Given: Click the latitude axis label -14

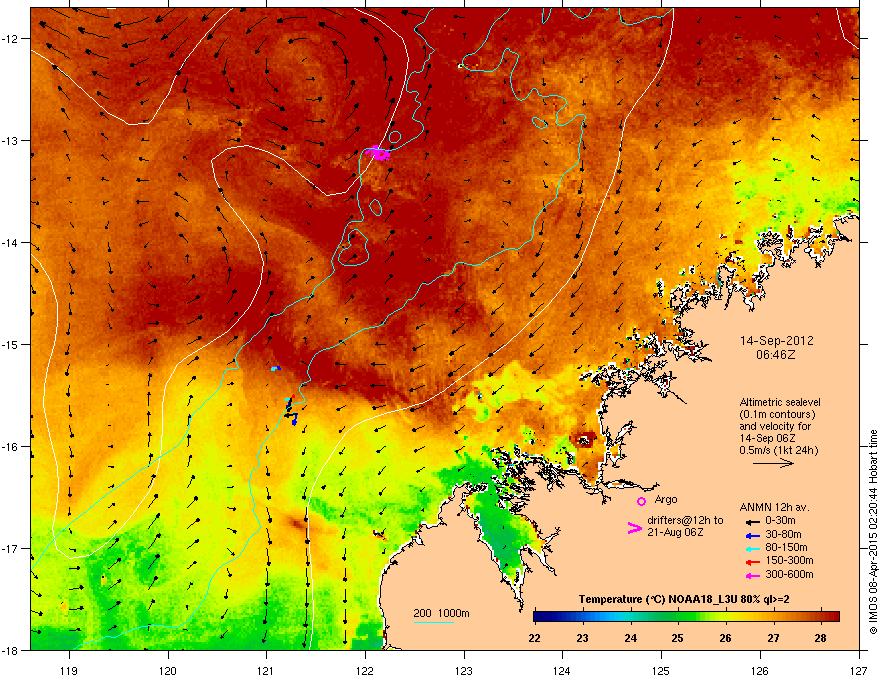Looking at the screenshot, I should click(x=10, y=243).
